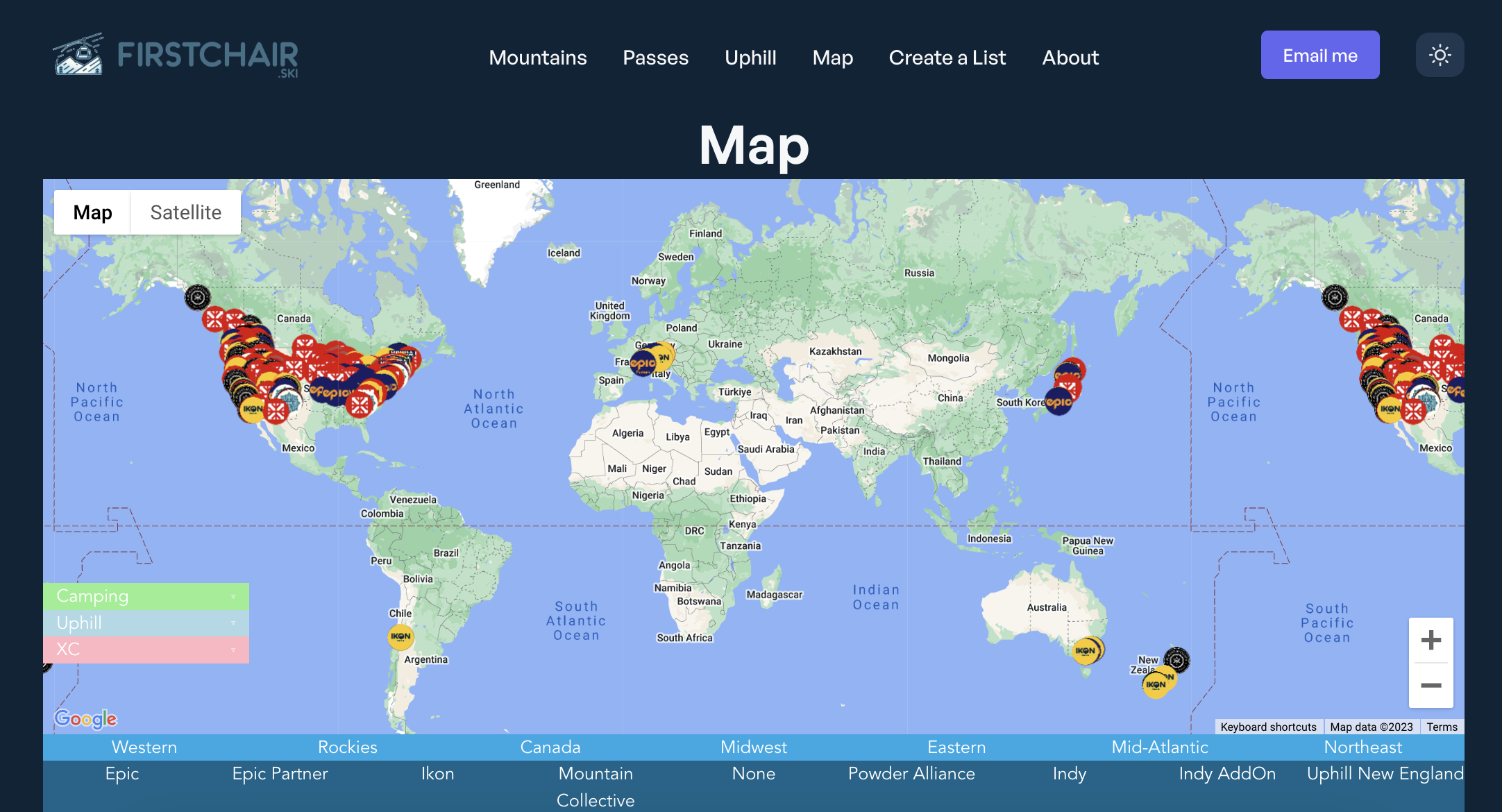1502x812 pixels.
Task: Filter by the Indy pass
Action: (x=1070, y=774)
